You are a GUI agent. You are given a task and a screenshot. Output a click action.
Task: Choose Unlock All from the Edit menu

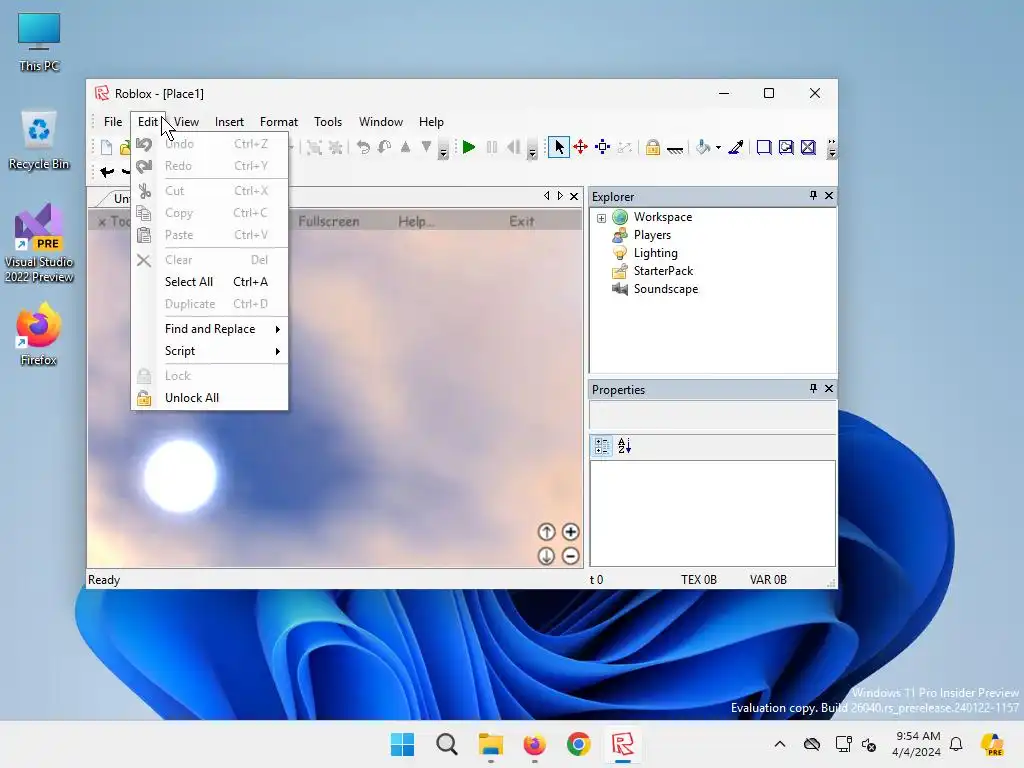[210, 398]
